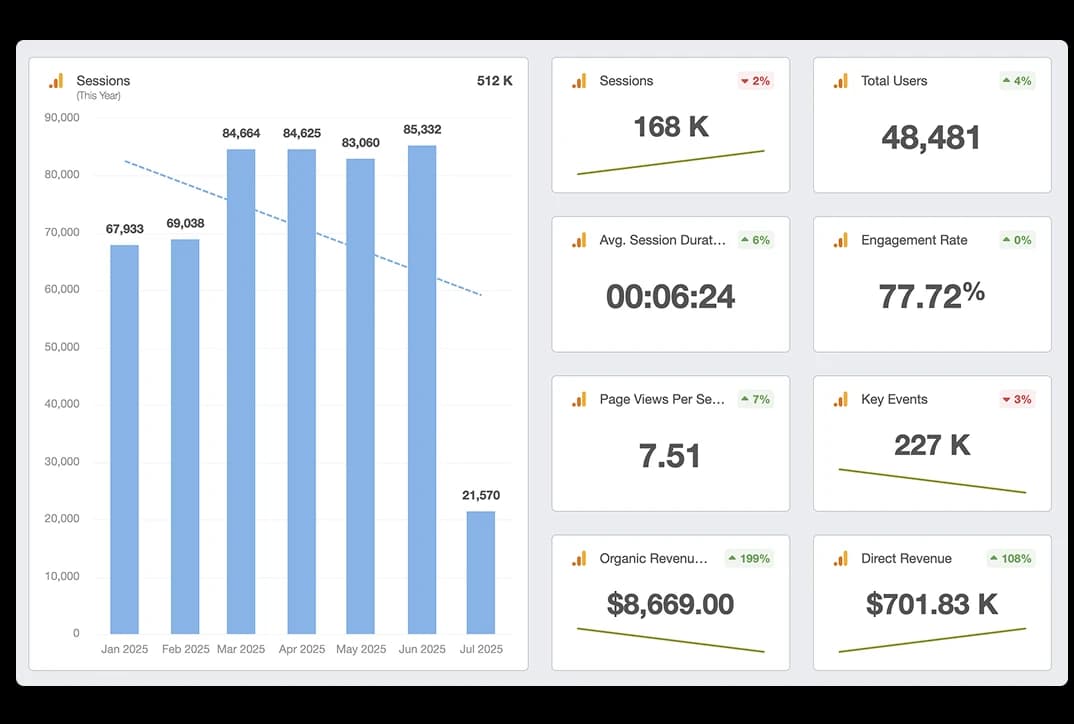This screenshot has height=724, width=1074.
Task: Click the analytics icon on Engagement Rate card
Action: click(x=841, y=240)
